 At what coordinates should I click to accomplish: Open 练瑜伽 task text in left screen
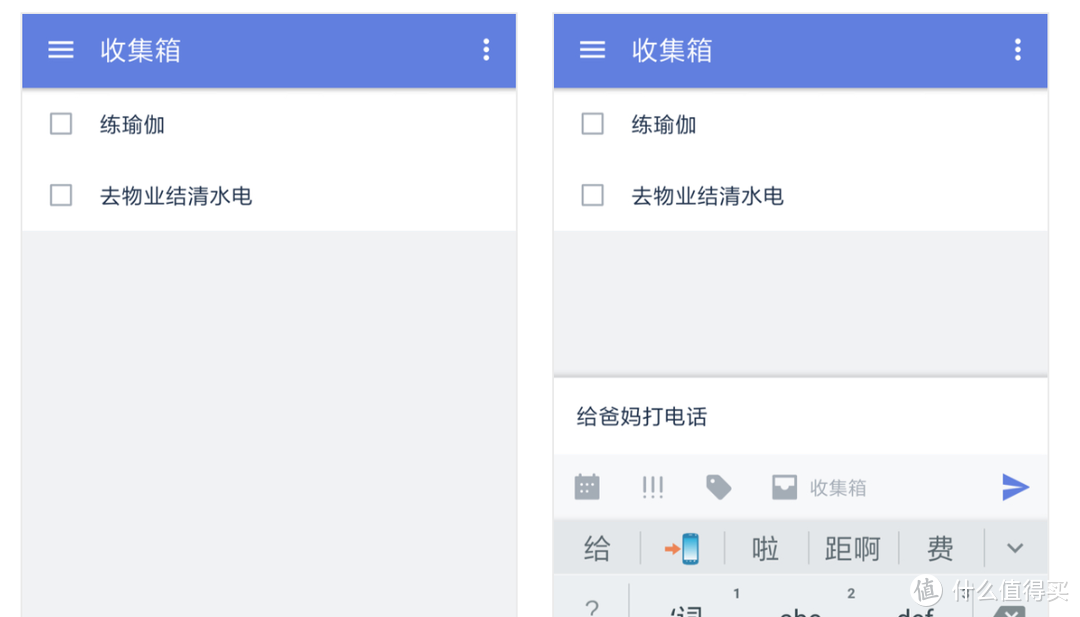(132, 125)
